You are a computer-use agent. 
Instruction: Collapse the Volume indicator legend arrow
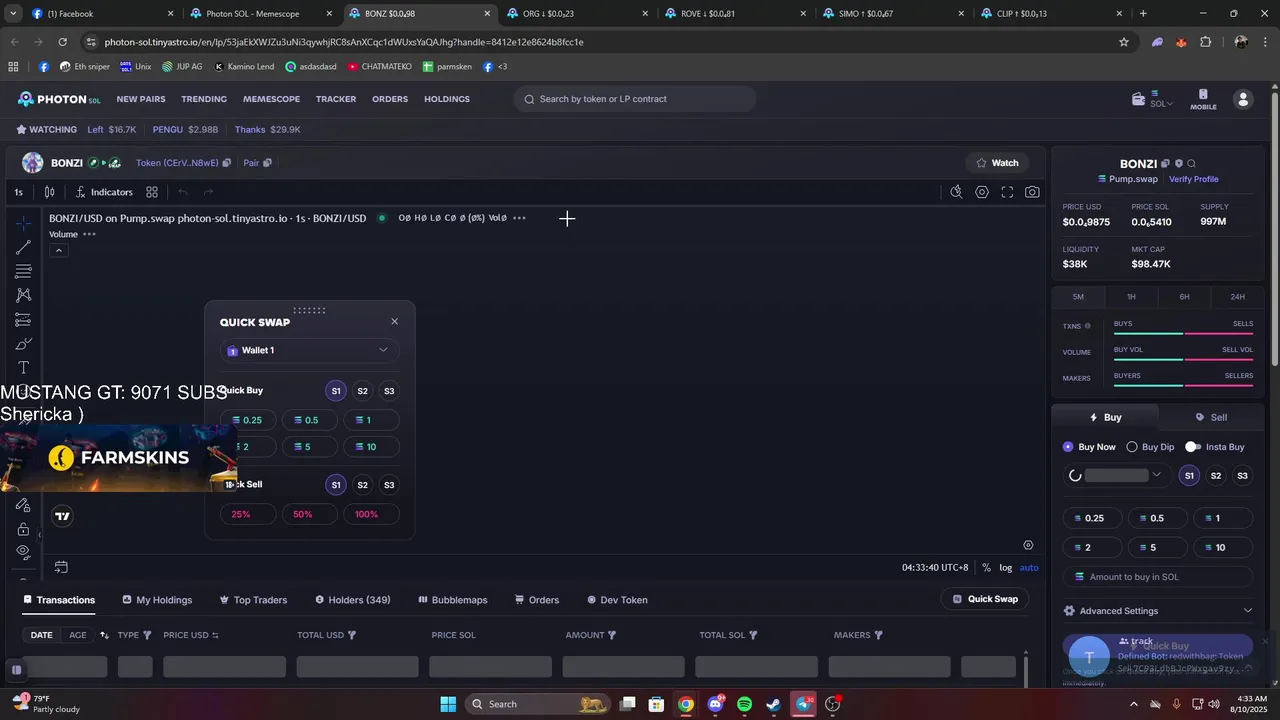tap(59, 250)
